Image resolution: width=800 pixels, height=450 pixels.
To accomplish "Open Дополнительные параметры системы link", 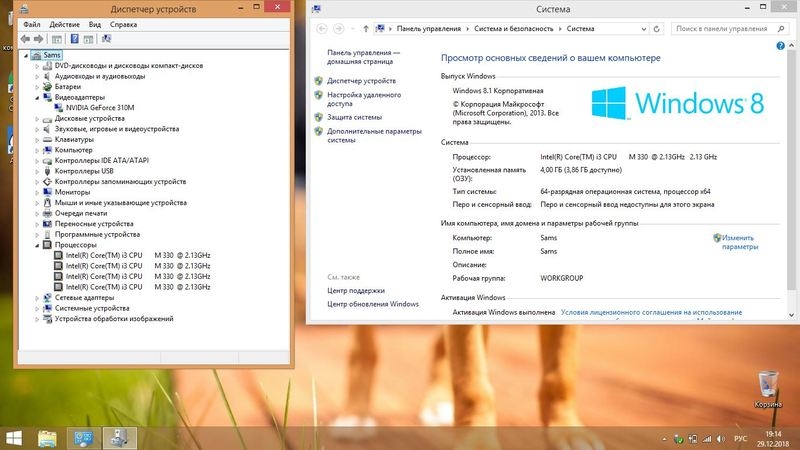I will pyautogui.click(x=374, y=135).
